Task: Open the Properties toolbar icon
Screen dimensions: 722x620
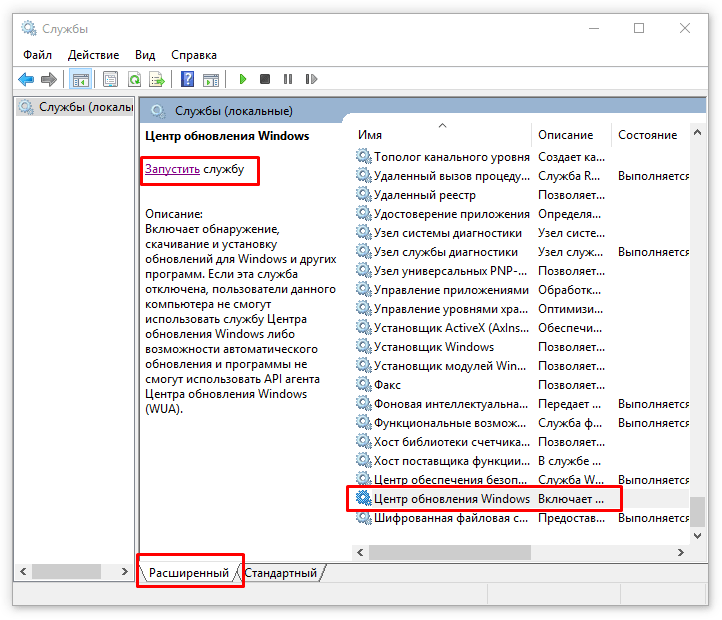Action: (x=111, y=79)
